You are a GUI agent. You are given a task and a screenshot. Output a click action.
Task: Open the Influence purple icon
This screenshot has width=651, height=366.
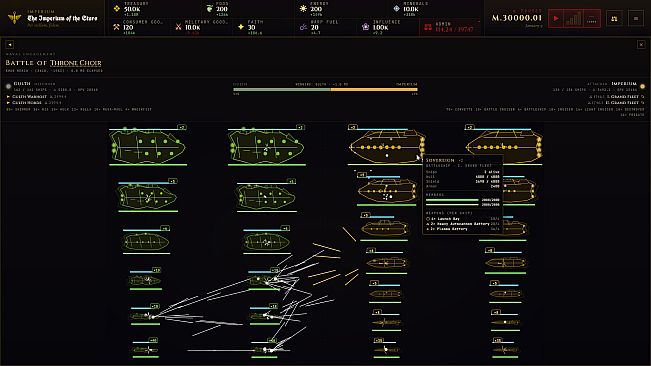(365, 27)
